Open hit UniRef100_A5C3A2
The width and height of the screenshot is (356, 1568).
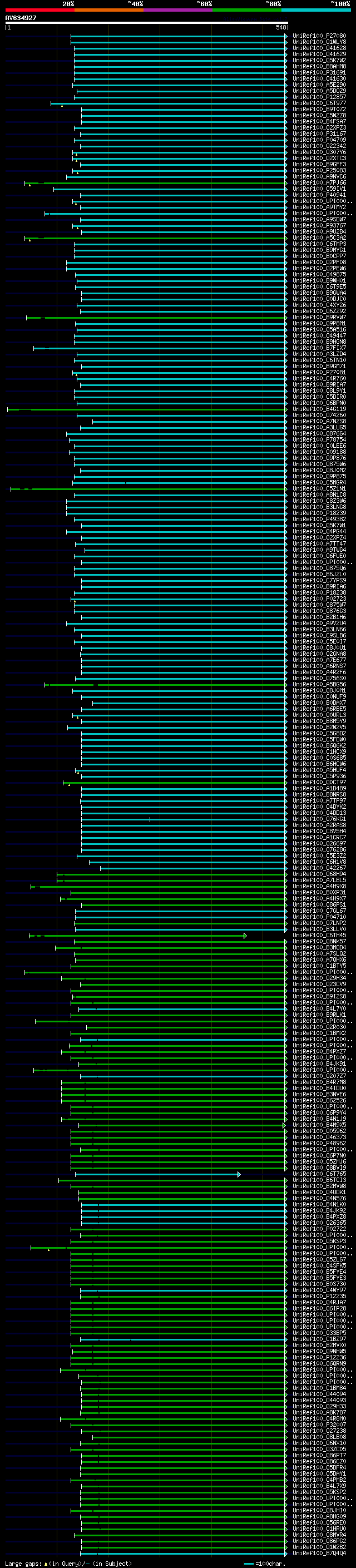319,238
